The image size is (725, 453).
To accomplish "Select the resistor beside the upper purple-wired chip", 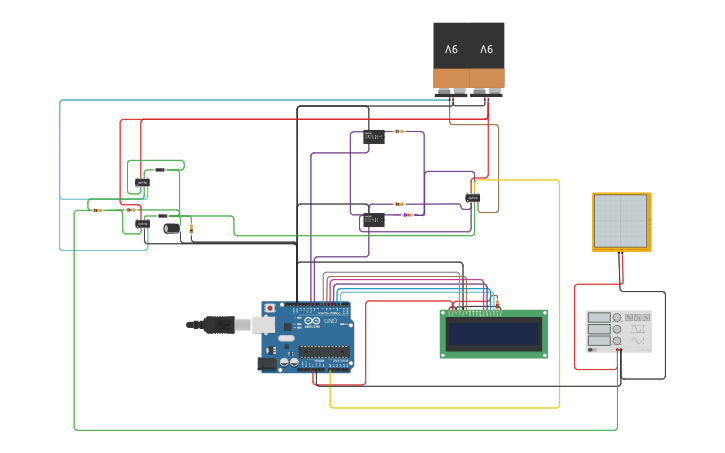I will [399, 131].
